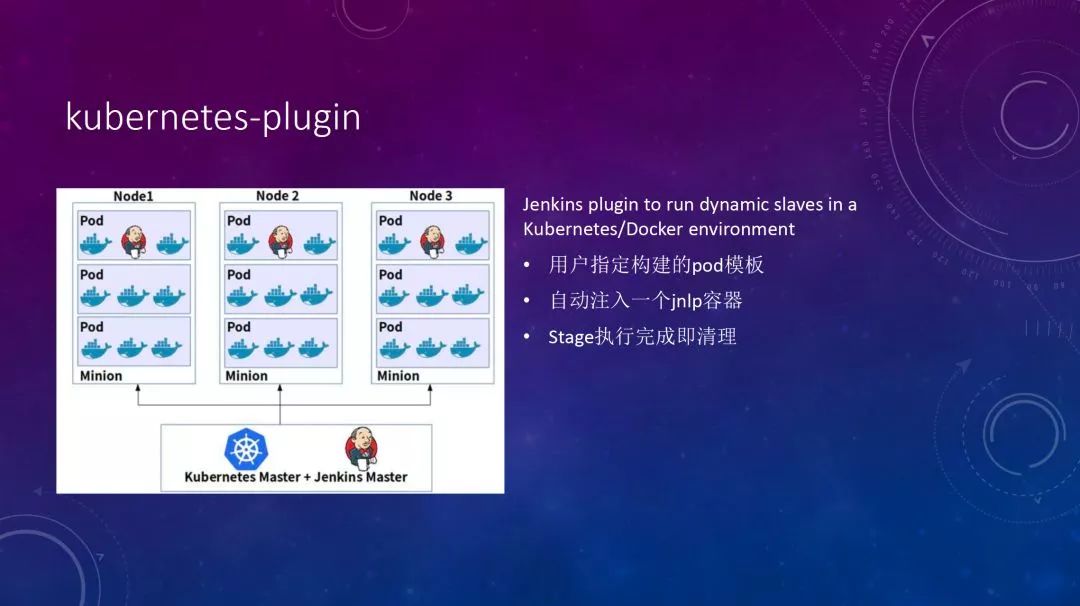Click Docker whale right of Jenkins in Node 3
Viewport: 1080px width, 606px height.
point(471,243)
